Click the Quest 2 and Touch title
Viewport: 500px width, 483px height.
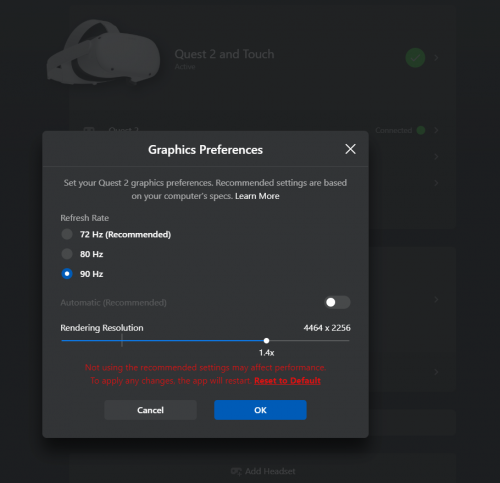click(x=224, y=54)
